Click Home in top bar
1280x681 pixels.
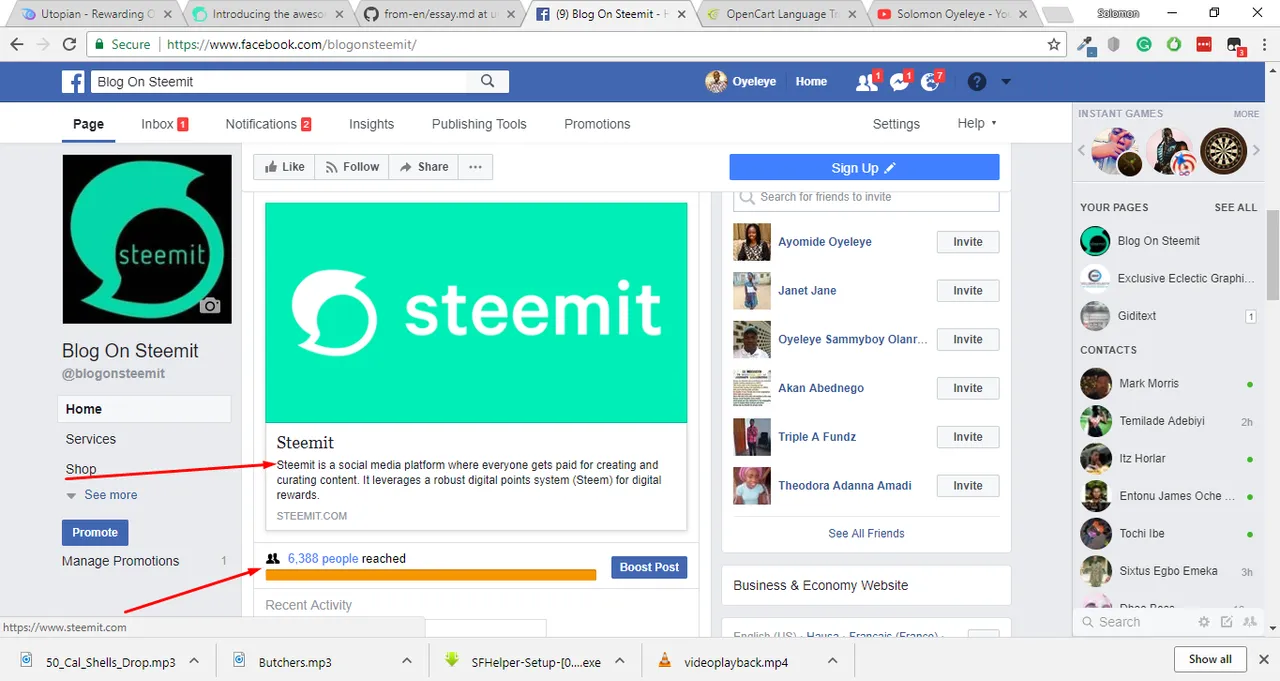tap(811, 82)
